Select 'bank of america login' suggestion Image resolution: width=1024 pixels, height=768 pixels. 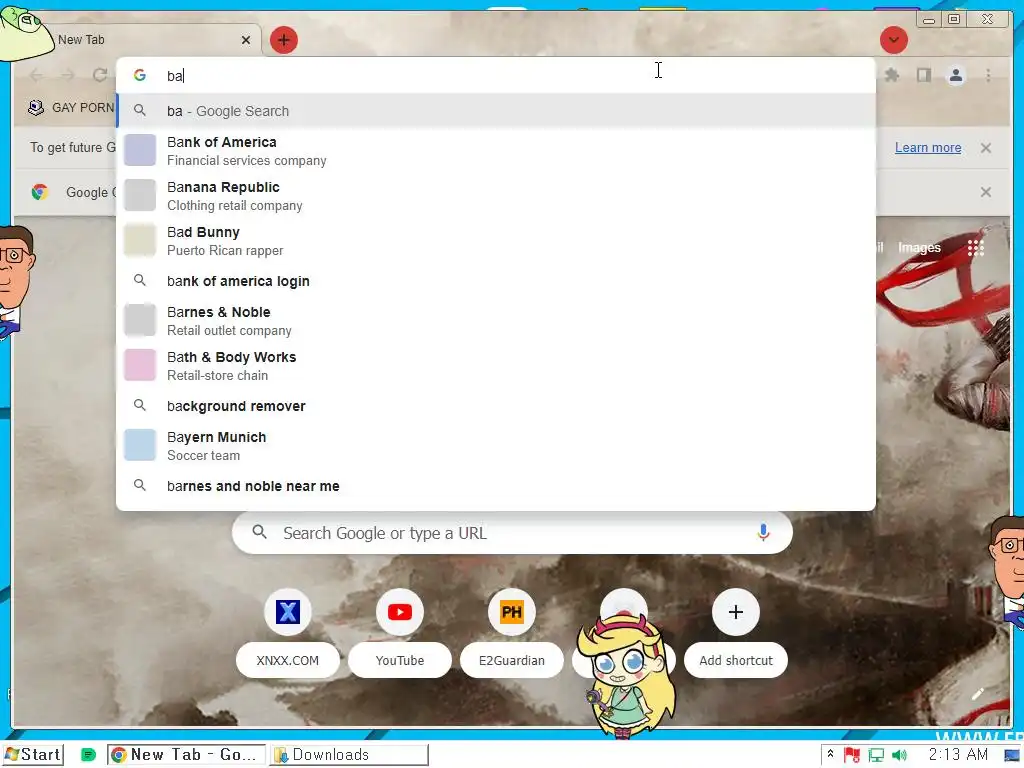tap(496, 281)
